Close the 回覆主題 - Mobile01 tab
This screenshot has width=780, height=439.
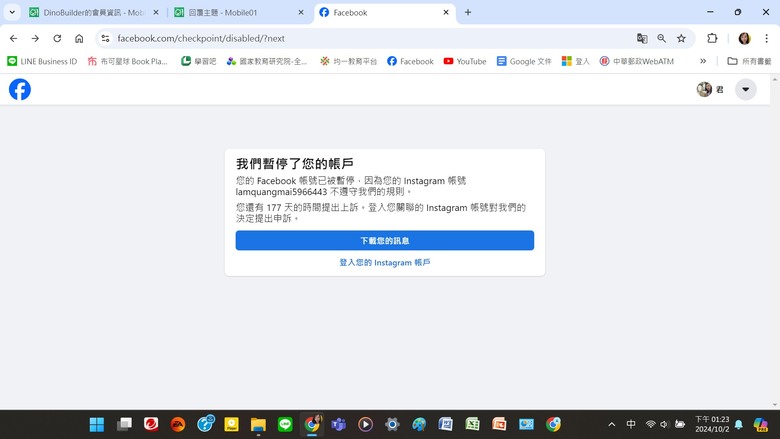301,12
